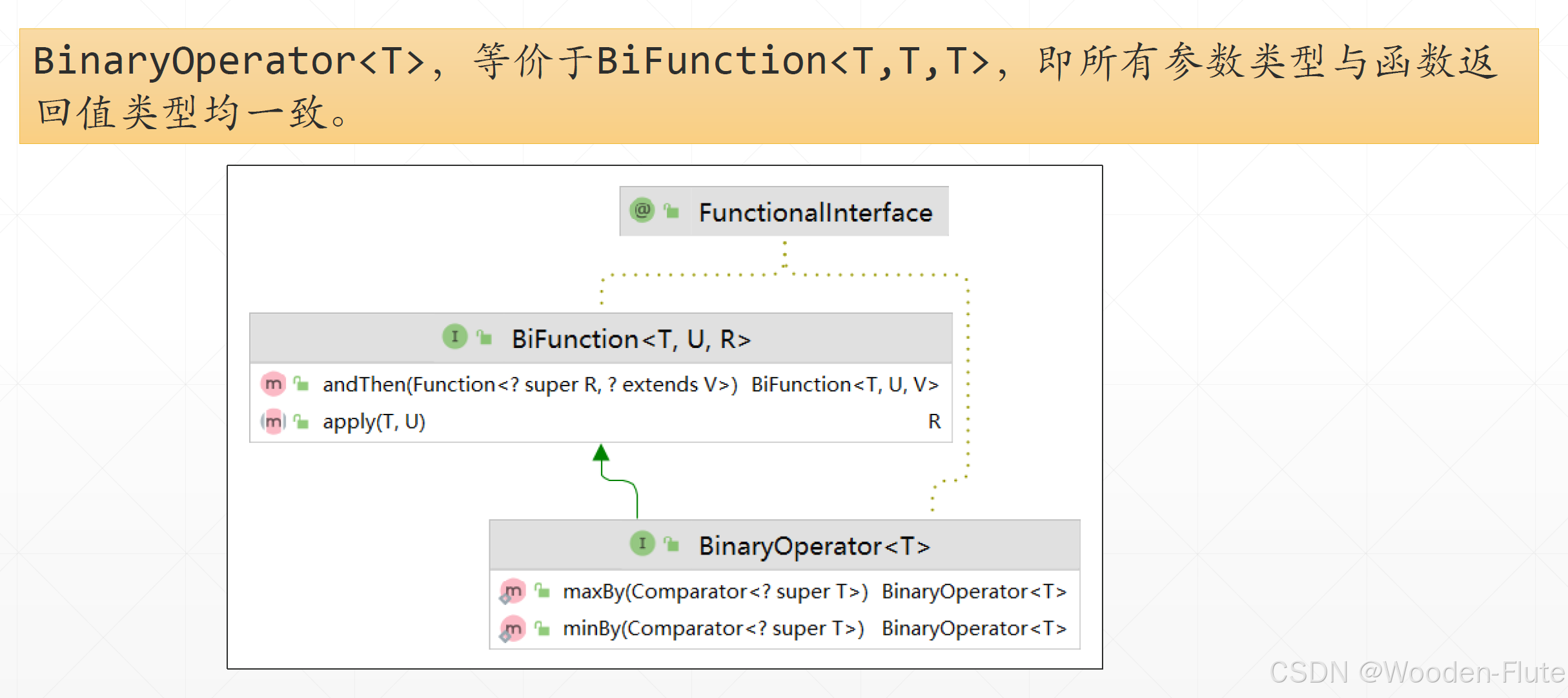Click the green lock beside FunctionalInterface
Image resolution: width=1568 pixels, height=698 pixels.
pos(671,211)
